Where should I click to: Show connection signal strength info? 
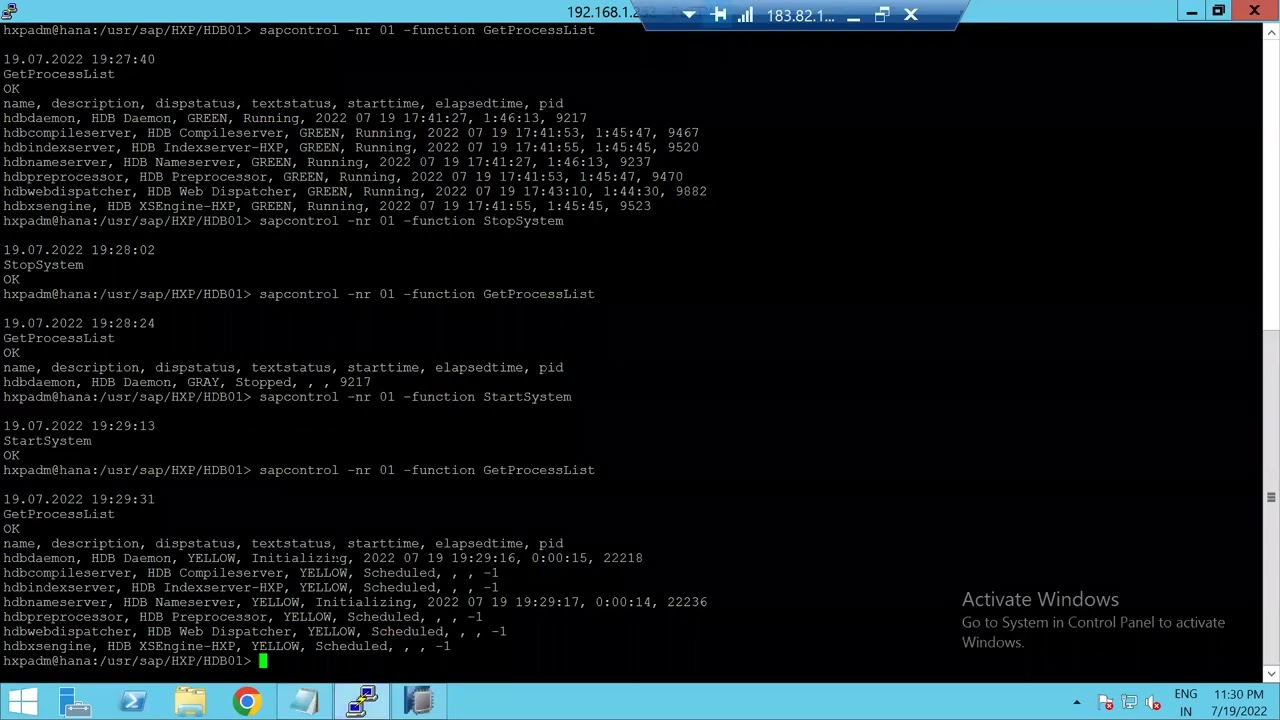click(745, 15)
